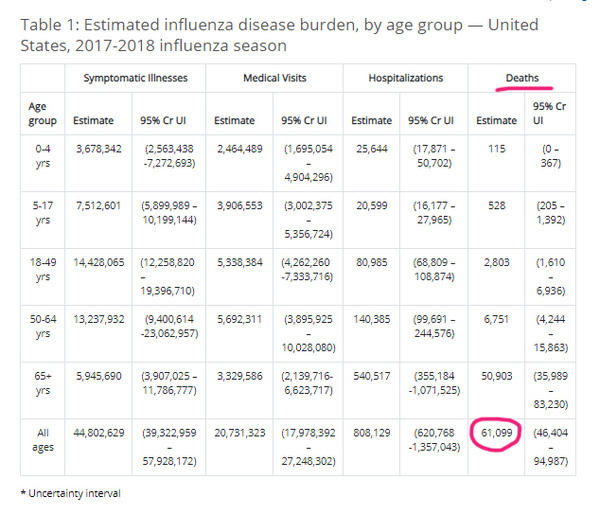The height and width of the screenshot is (515, 600).
Task: Click the 808,129 hospitalizations total
Action: click(x=372, y=435)
